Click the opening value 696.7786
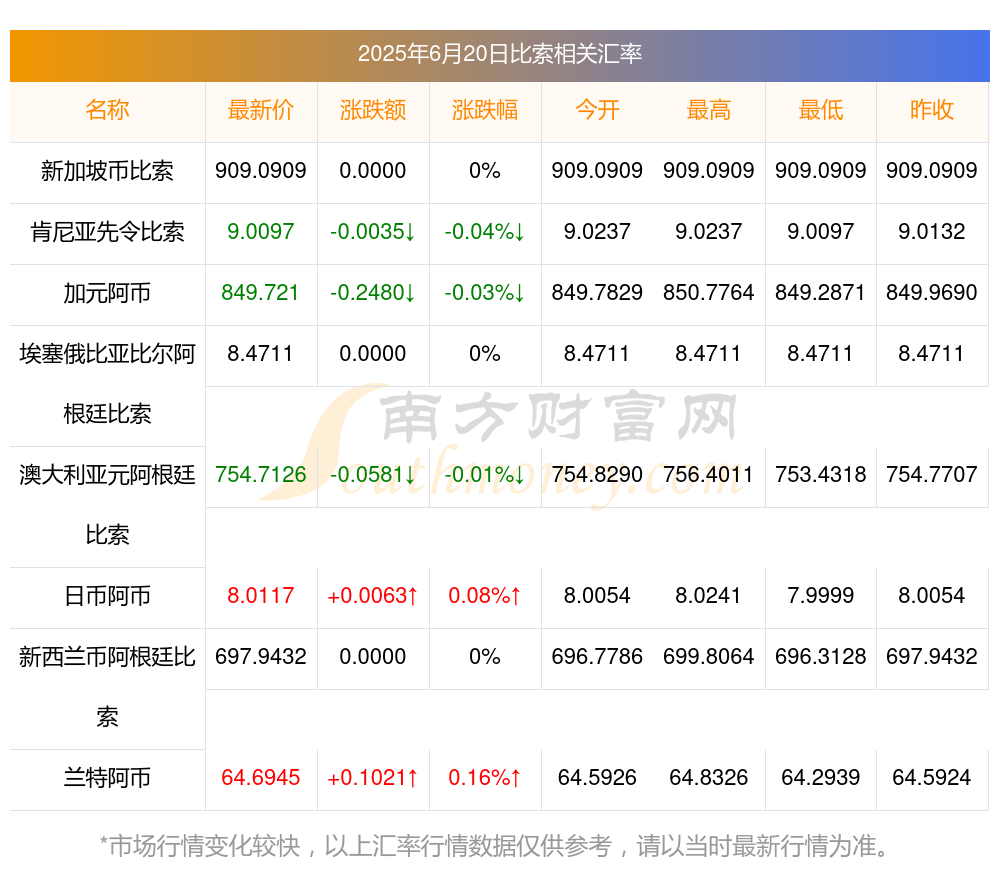1000x877 pixels. pyautogui.click(x=597, y=656)
